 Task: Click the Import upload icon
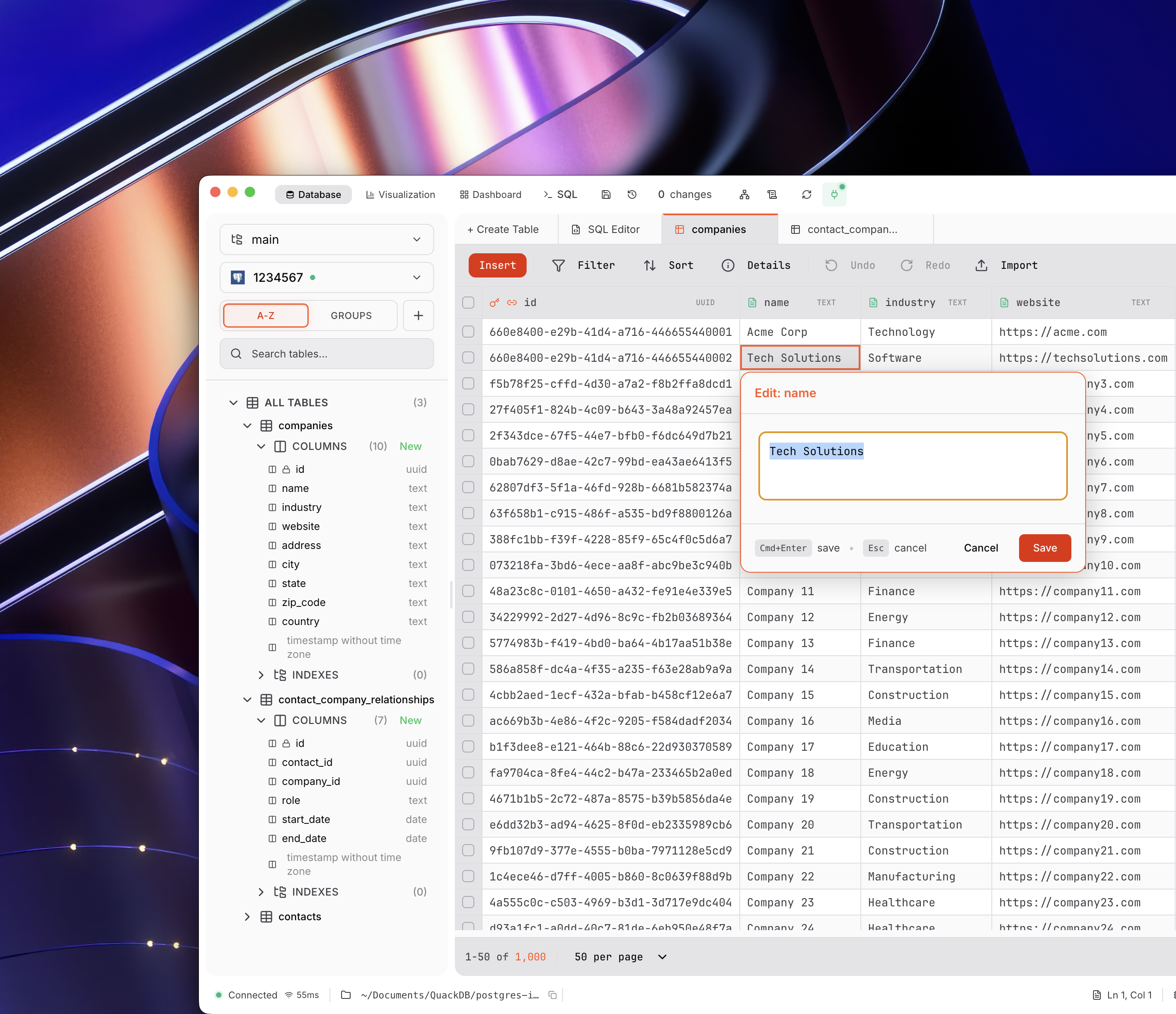[x=981, y=265]
